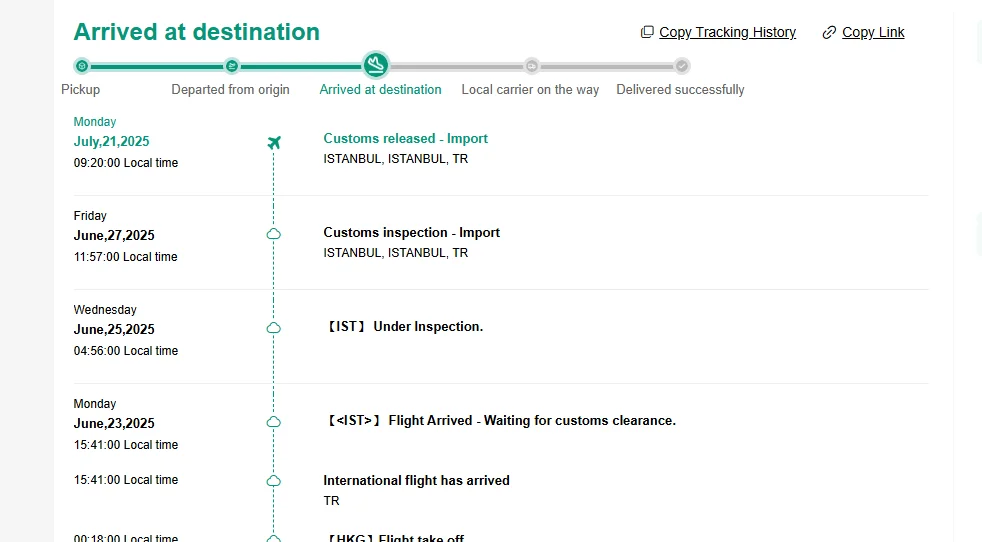Click the chain icon beside Copy Link
Viewport: 982px width, 542px height.
(829, 32)
